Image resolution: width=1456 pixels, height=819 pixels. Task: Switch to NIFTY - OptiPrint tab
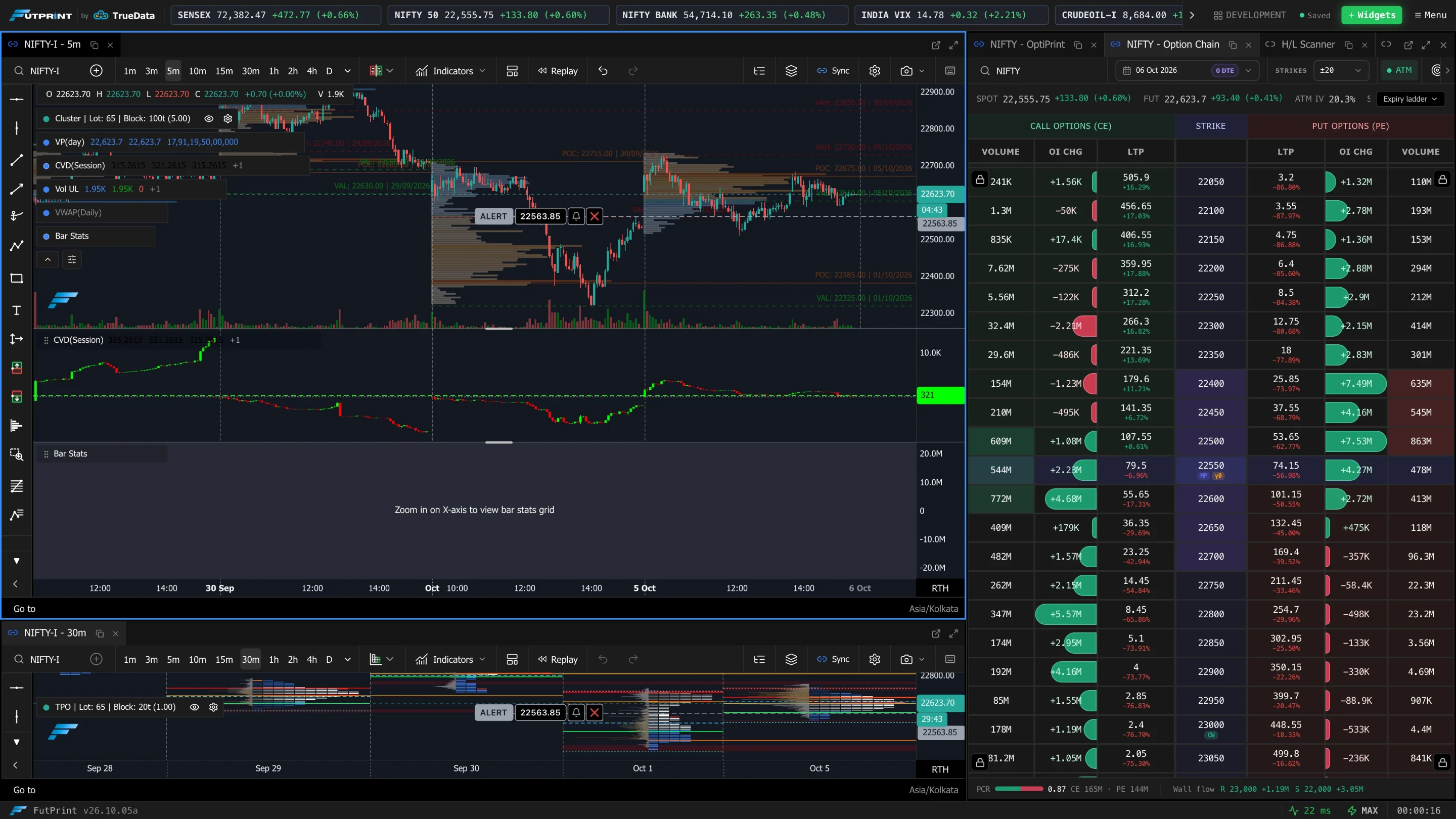pos(1027,44)
